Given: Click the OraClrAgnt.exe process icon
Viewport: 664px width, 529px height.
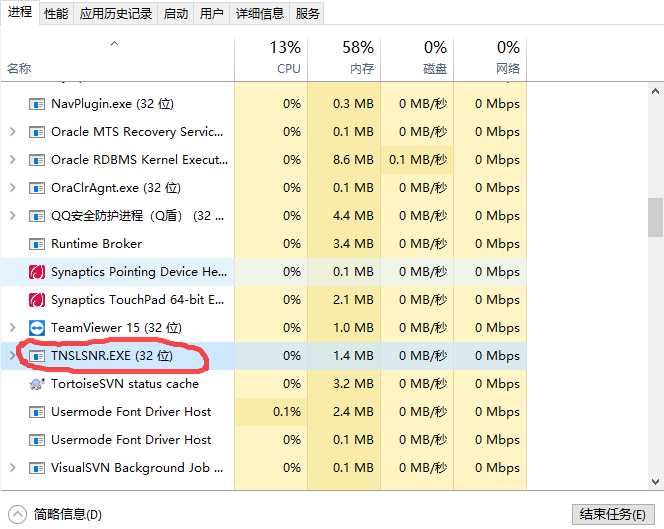Looking at the screenshot, I should pyautogui.click(x=37, y=188).
